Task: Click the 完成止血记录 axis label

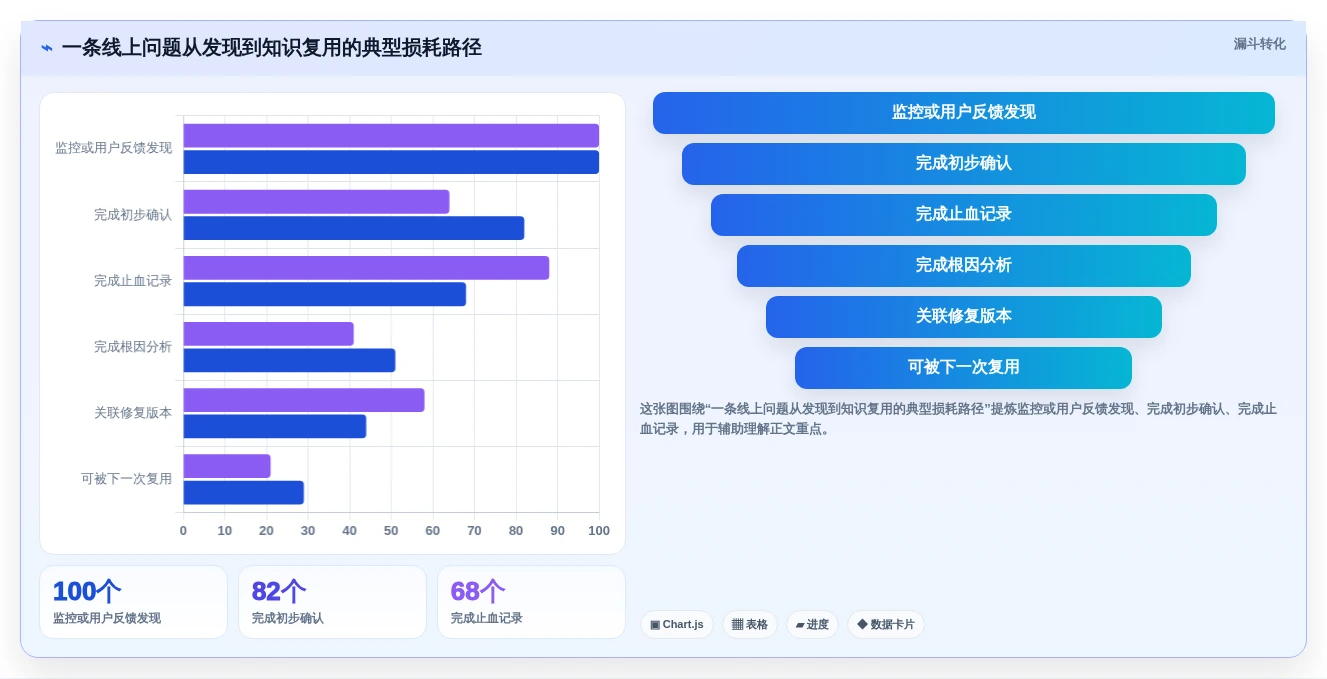Action: (133, 281)
